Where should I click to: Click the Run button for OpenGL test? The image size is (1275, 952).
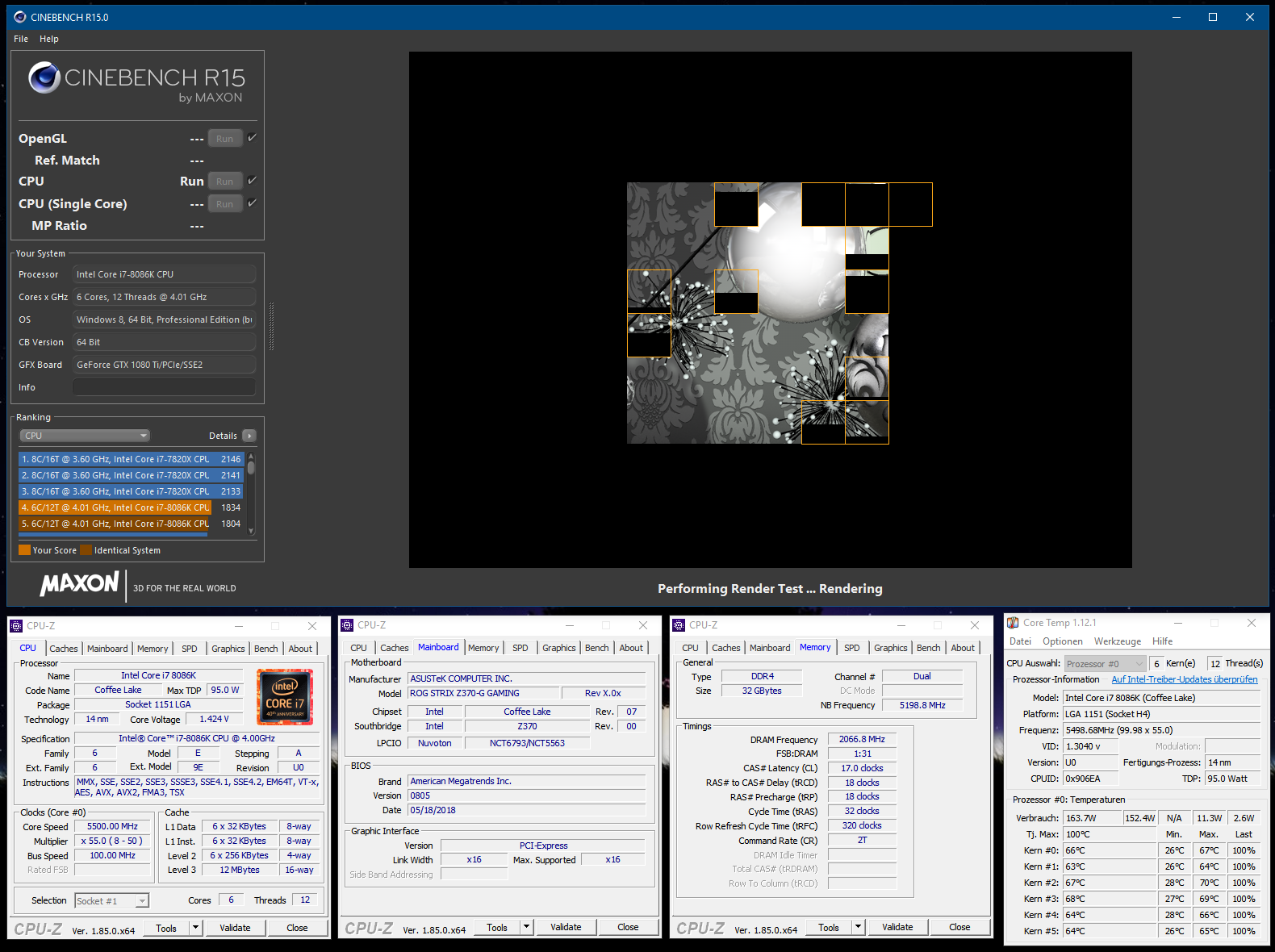tap(224, 139)
